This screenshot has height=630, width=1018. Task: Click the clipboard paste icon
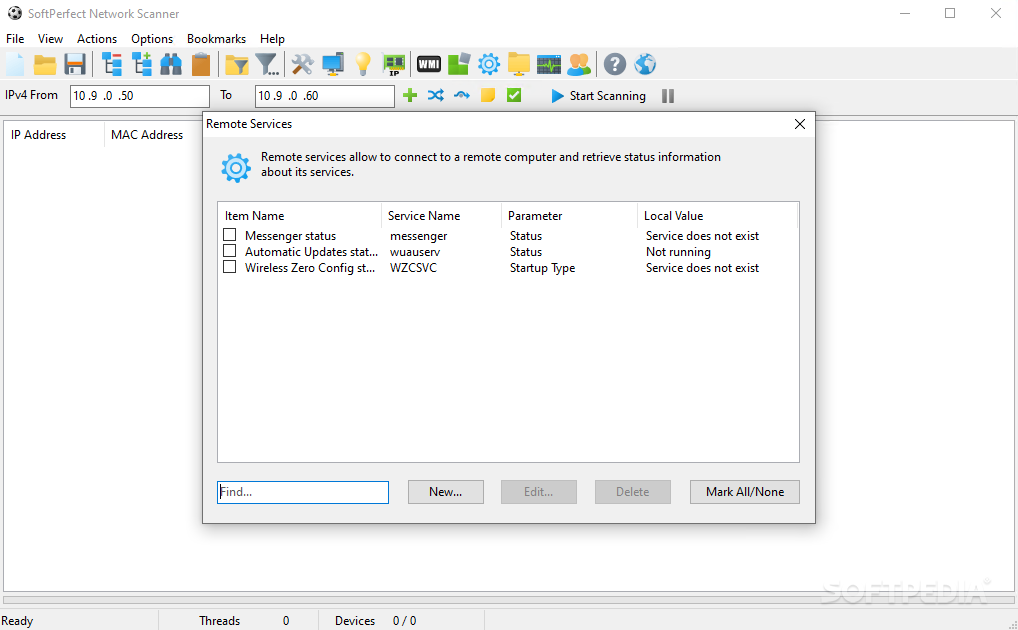[201, 64]
